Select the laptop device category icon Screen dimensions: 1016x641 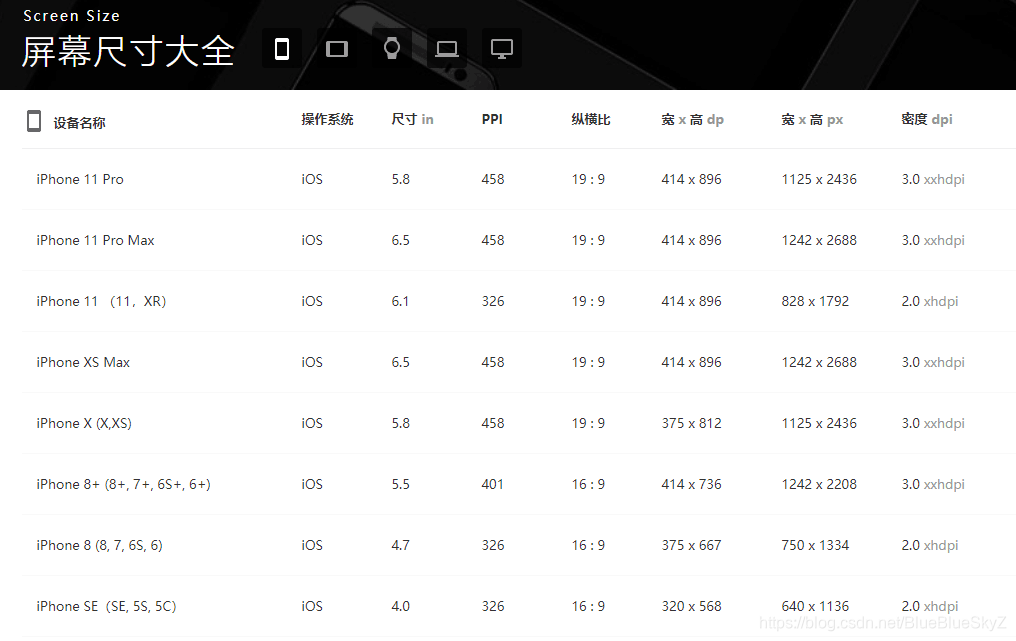tap(447, 49)
